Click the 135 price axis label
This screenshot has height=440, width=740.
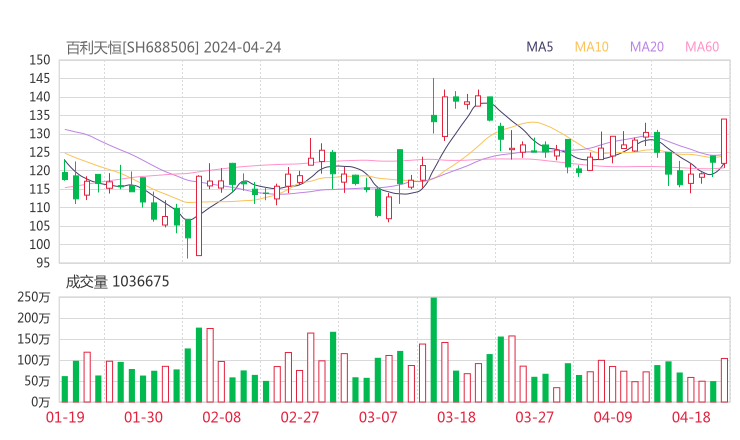[40, 115]
